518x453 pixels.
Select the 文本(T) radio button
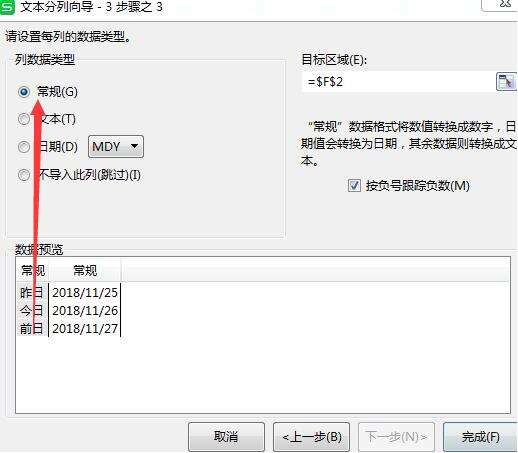click(x=24, y=119)
